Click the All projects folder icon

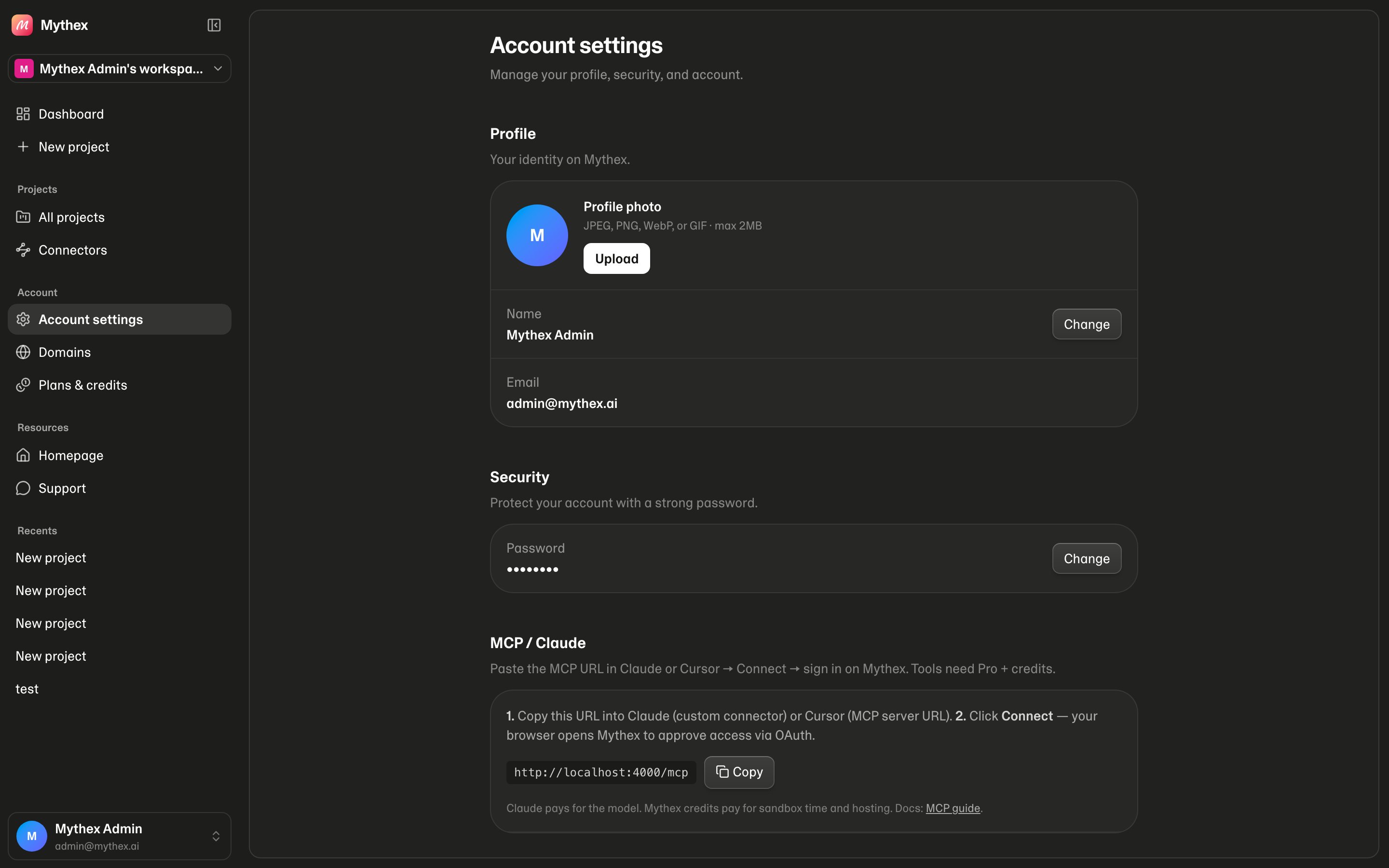coord(23,217)
